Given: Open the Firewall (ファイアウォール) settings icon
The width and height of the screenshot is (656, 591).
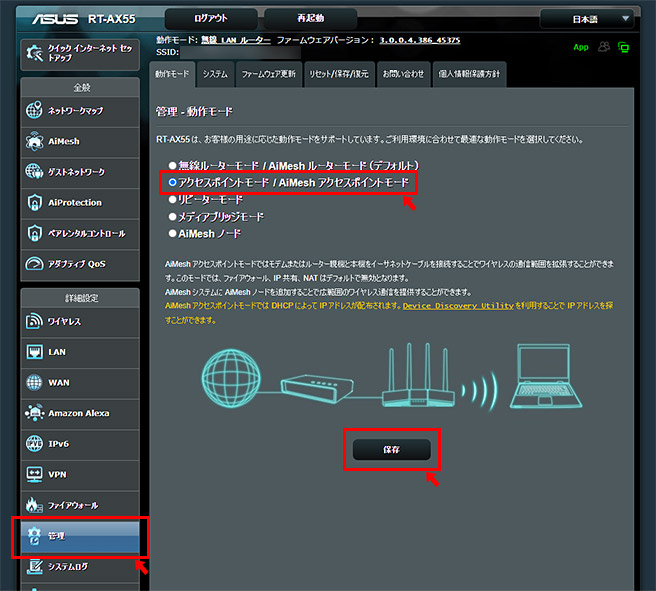Looking at the screenshot, I should click(34, 505).
